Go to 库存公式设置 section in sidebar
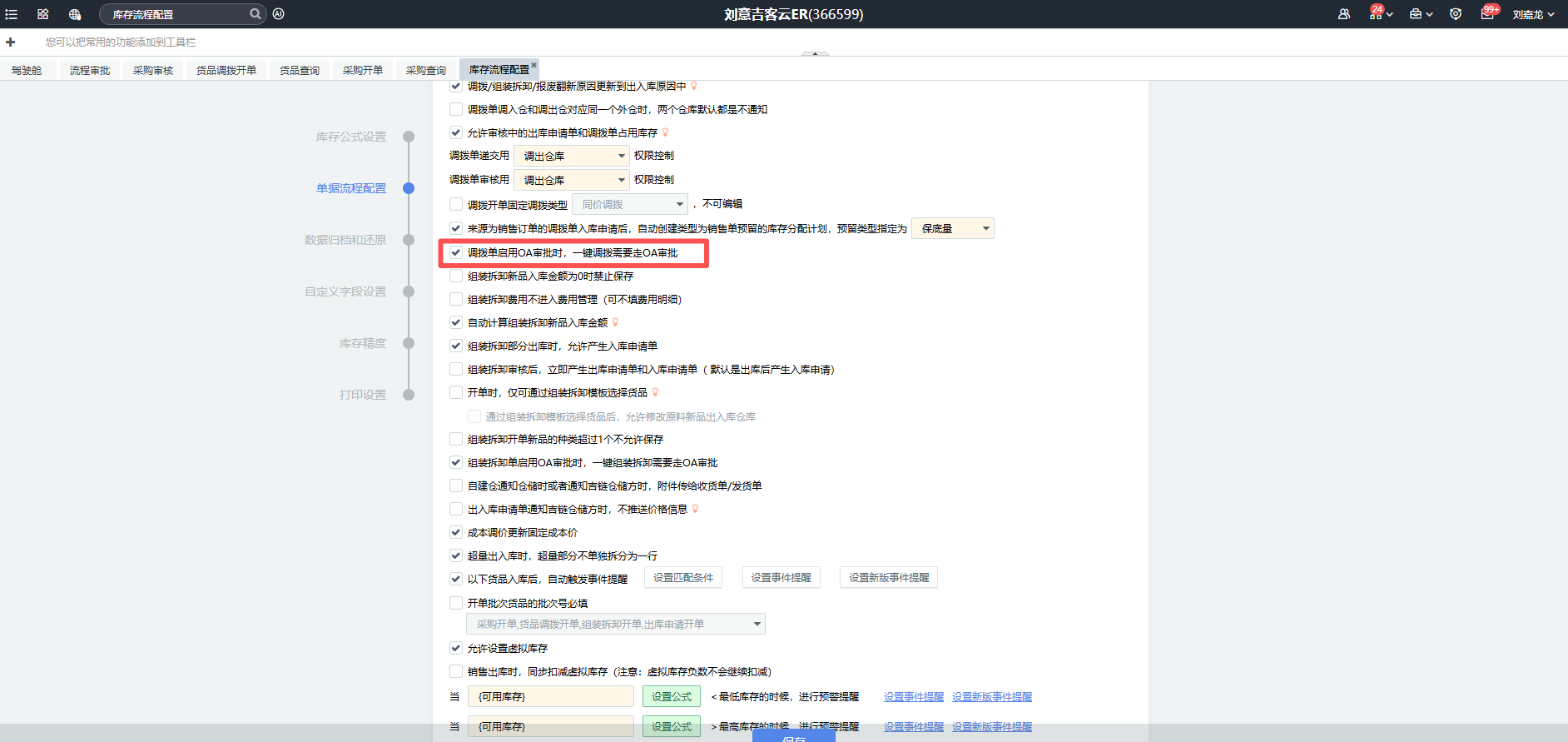1568x742 pixels. pyautogui.click(x=351, y=137)
